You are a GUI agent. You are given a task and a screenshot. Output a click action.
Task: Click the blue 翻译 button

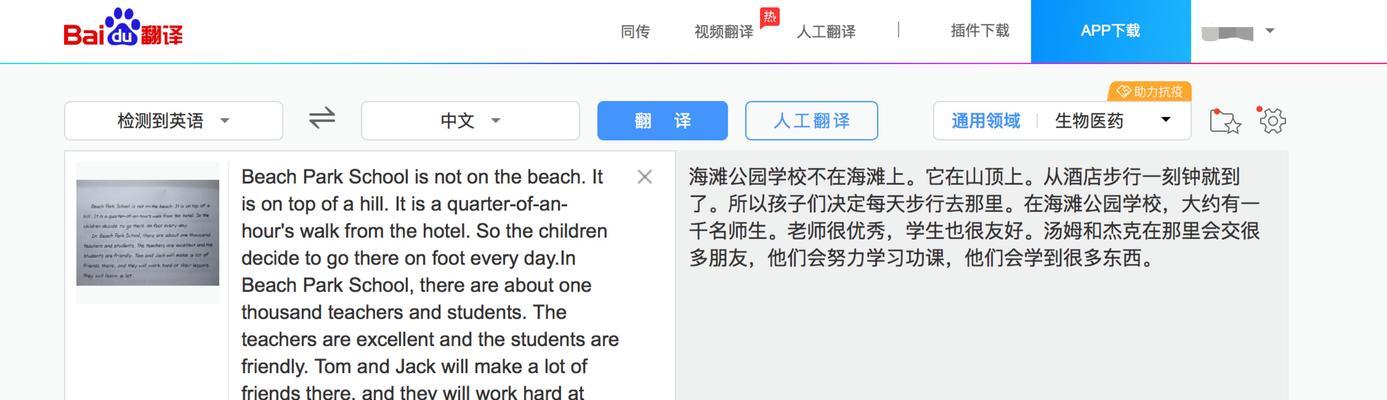click(662, 121)
